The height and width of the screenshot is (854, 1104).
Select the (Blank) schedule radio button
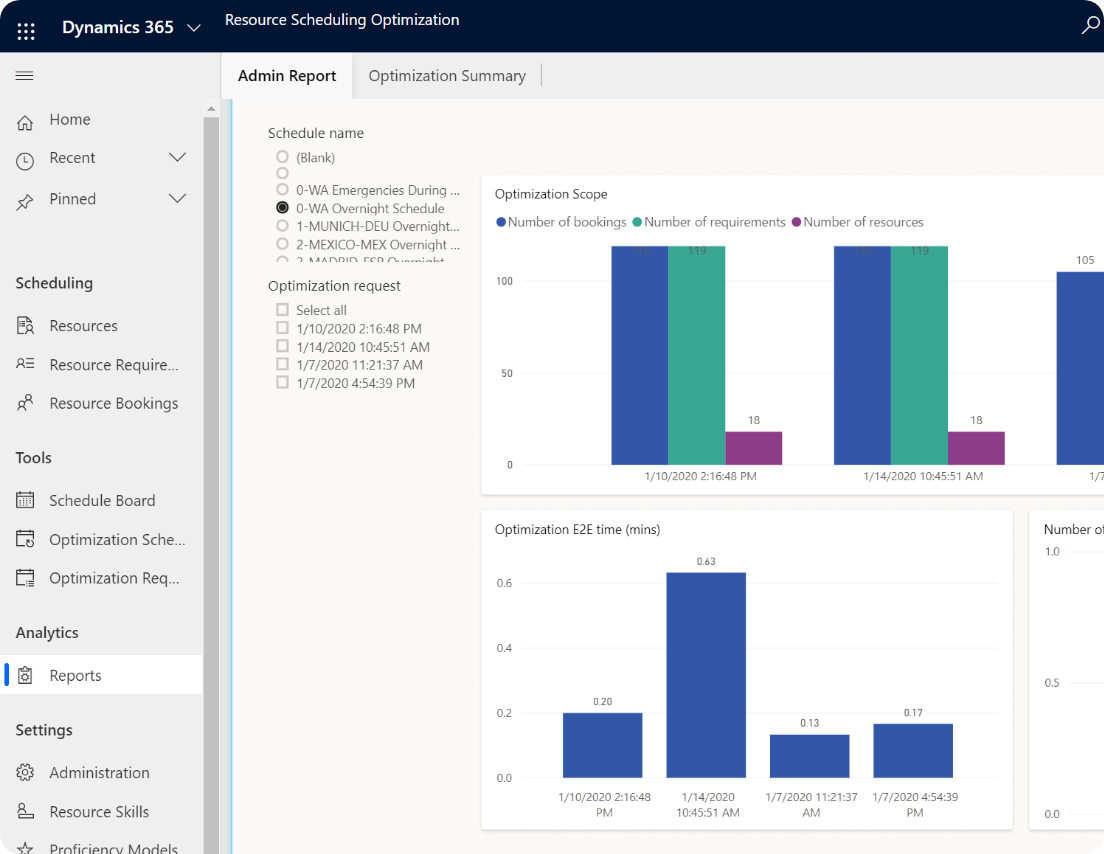283,157
